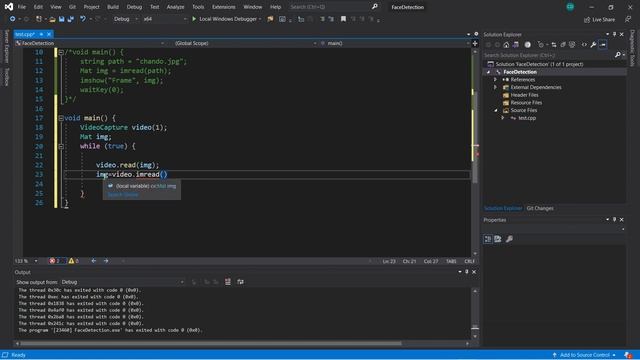Image resolution: width=640 pixels, height=360 pixels.
Task: Click Collapse All icon in Solution Explorer
Action: (x=563, y=44)
